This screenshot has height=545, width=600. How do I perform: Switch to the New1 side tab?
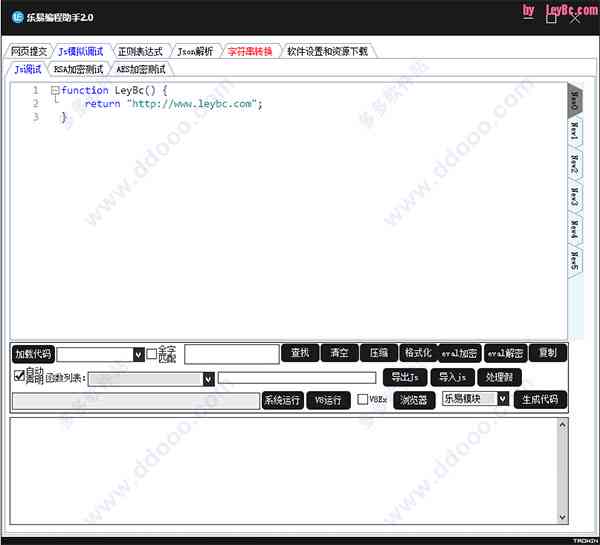click(575, 131)
